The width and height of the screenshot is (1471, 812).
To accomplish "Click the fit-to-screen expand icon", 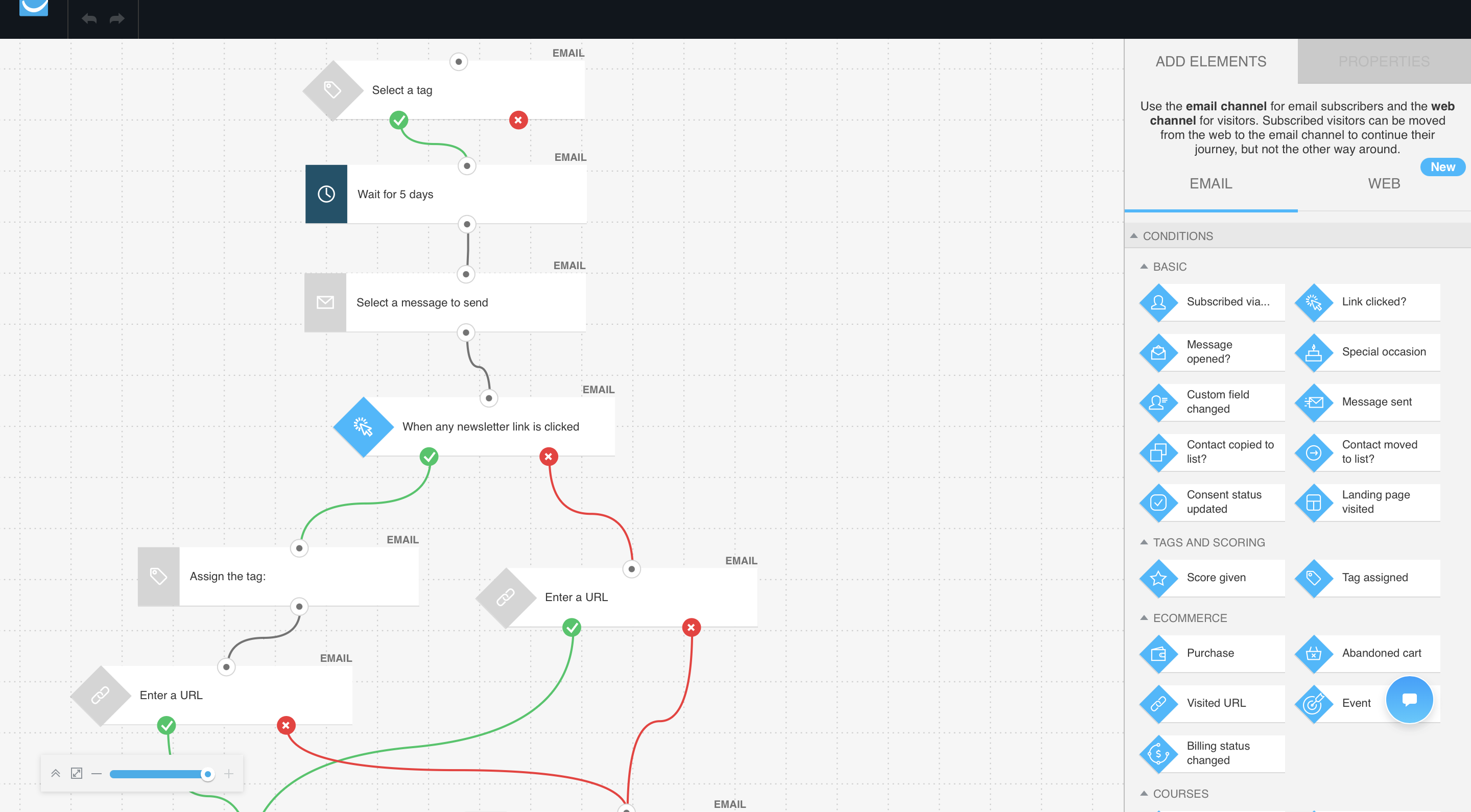I will click(77, 773).
